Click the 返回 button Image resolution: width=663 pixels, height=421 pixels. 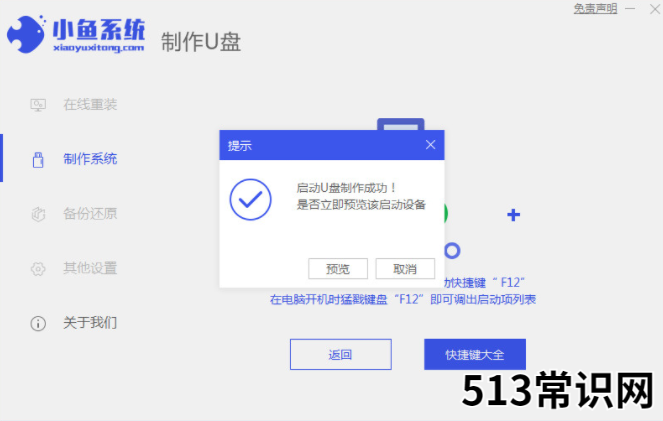pos(341,354)
